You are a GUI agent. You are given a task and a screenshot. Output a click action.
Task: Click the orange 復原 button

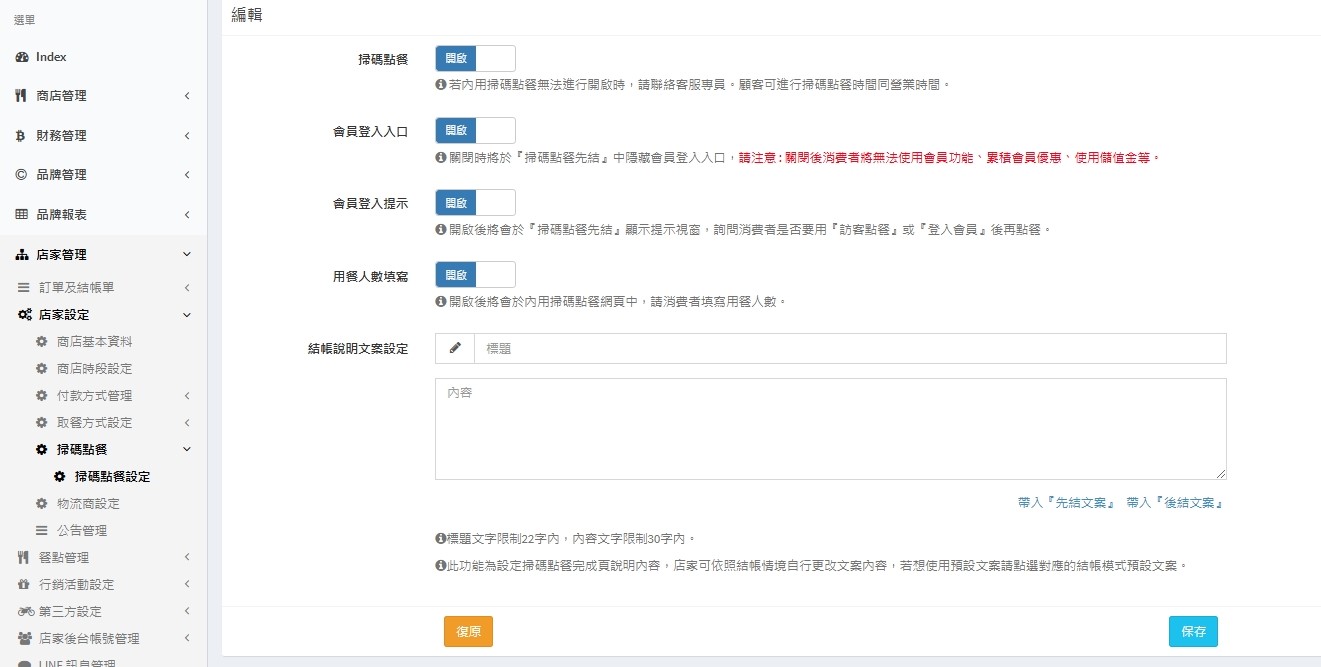pyautogui.click(x=468, y=632)
